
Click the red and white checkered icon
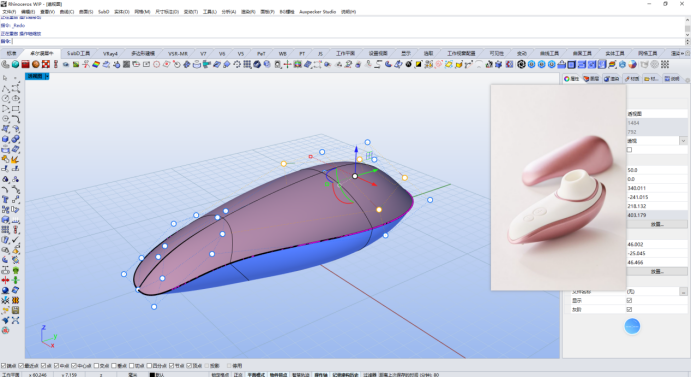[46, 64]
